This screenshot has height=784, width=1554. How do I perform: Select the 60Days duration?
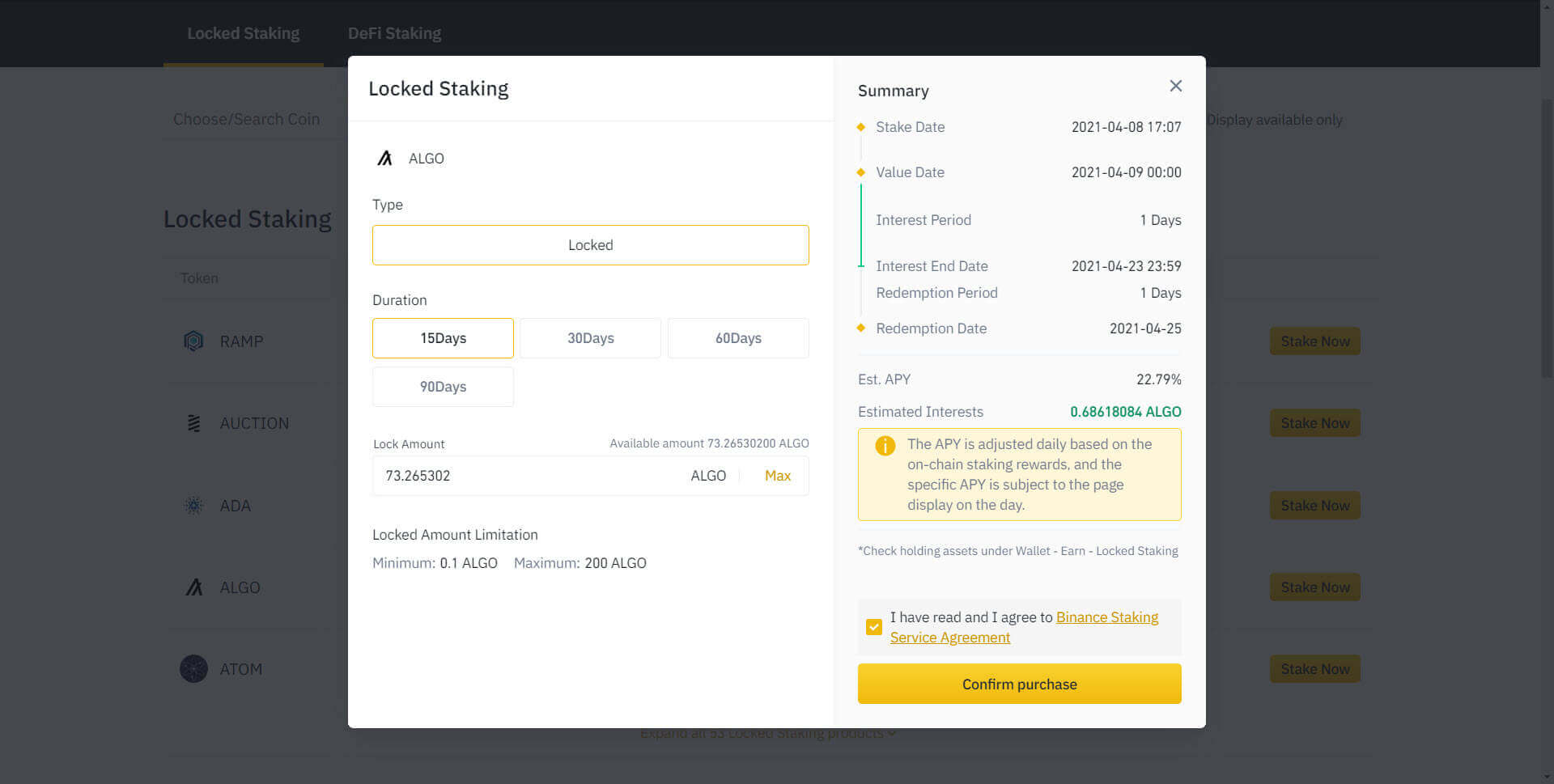pos(738,338)
